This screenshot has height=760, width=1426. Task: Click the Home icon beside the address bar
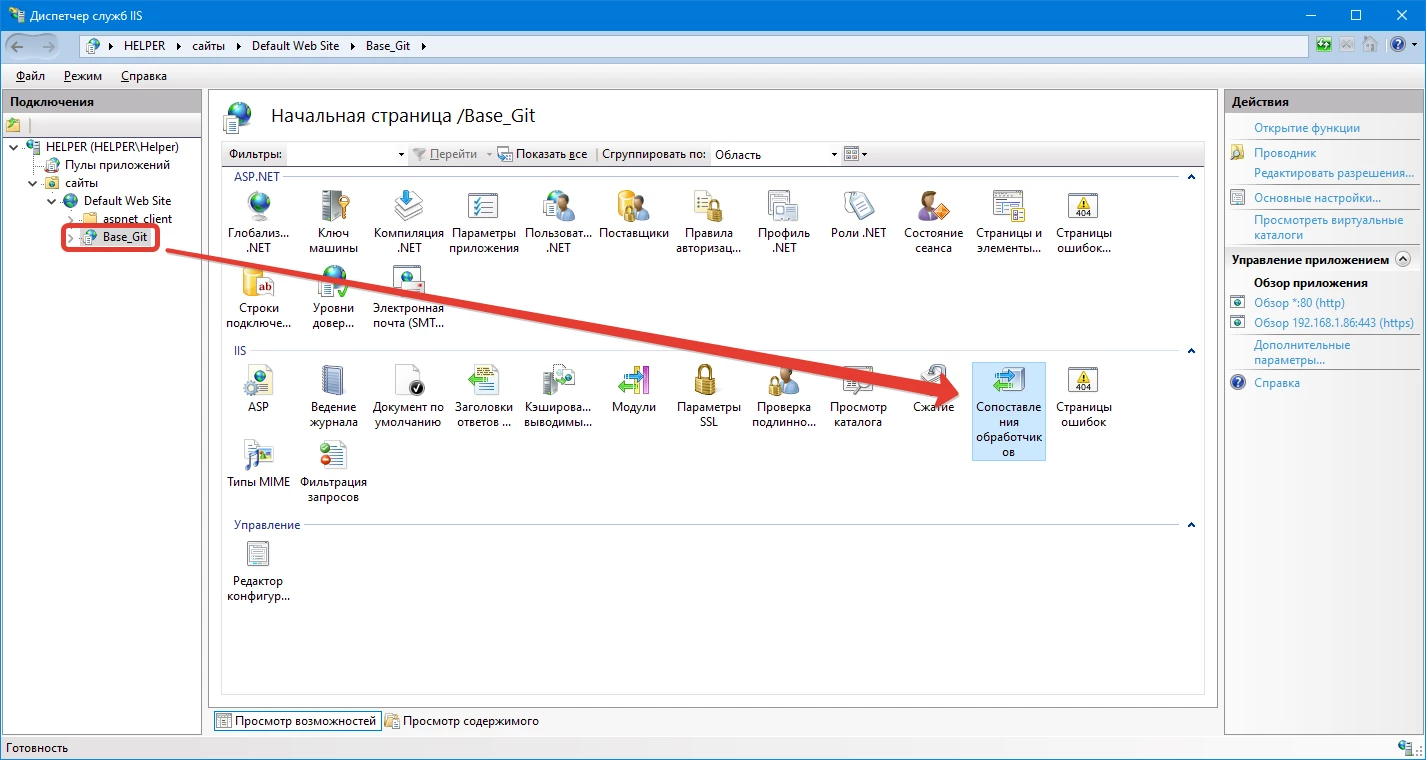[1370, 45]
